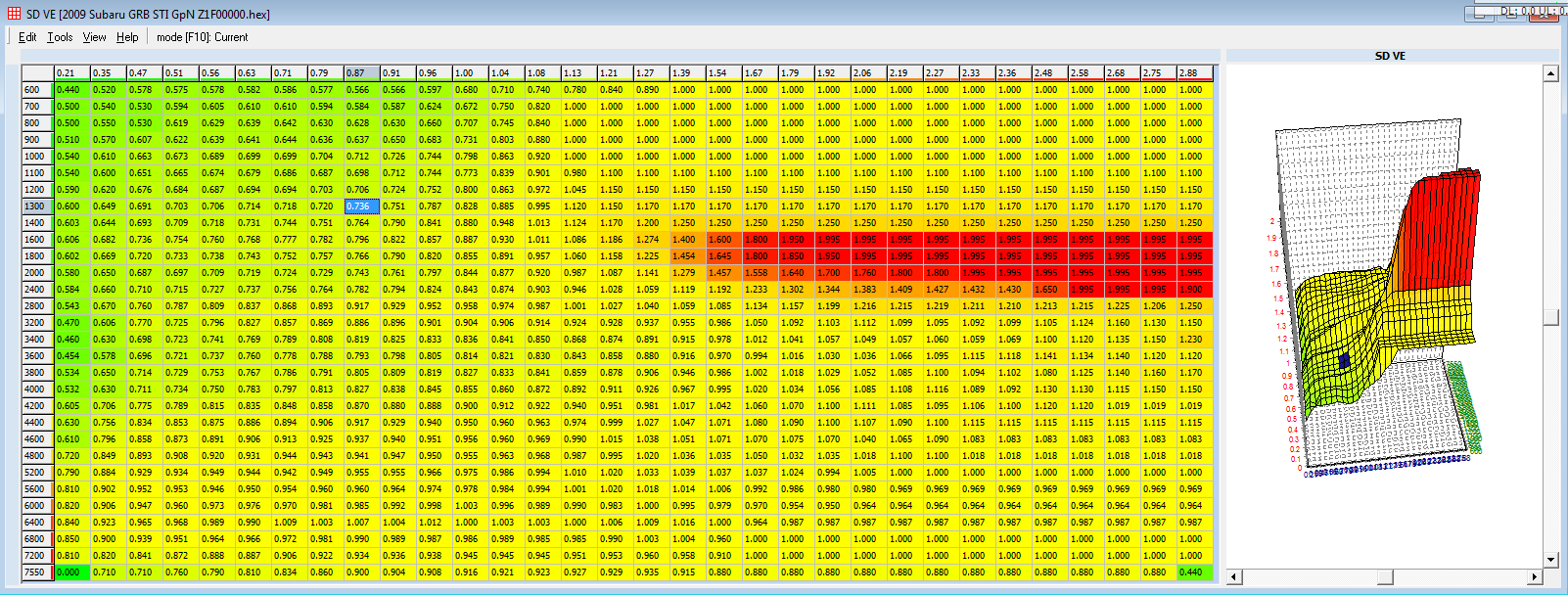This screenshot has height=595, width=1568.
Task: Click the horizontal scrollbar thumb under graph
Action: 1384,576
